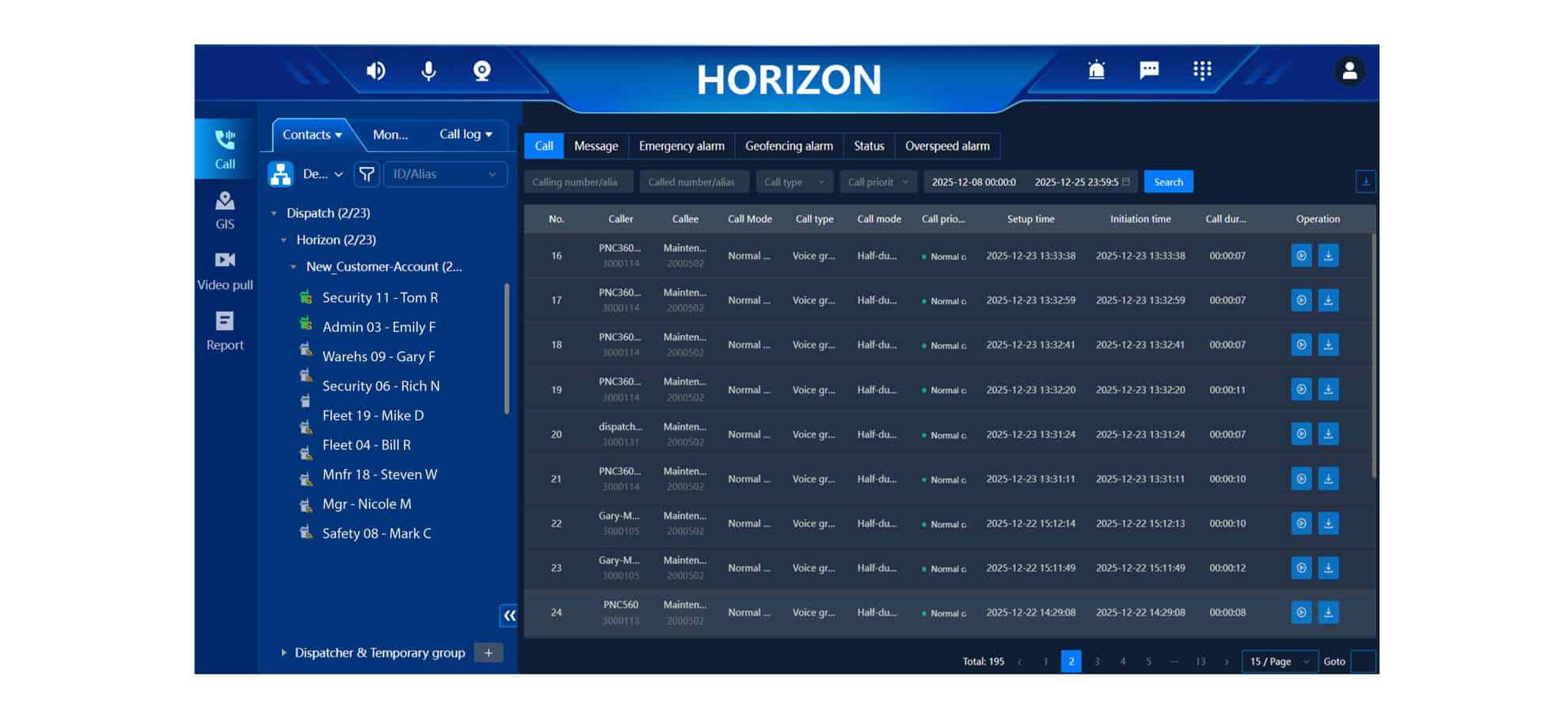The height and width of the screenshot is (713, 1568).
Task: Switch to the Message tab
Action: pyautogui.click(x=596, y=146)
